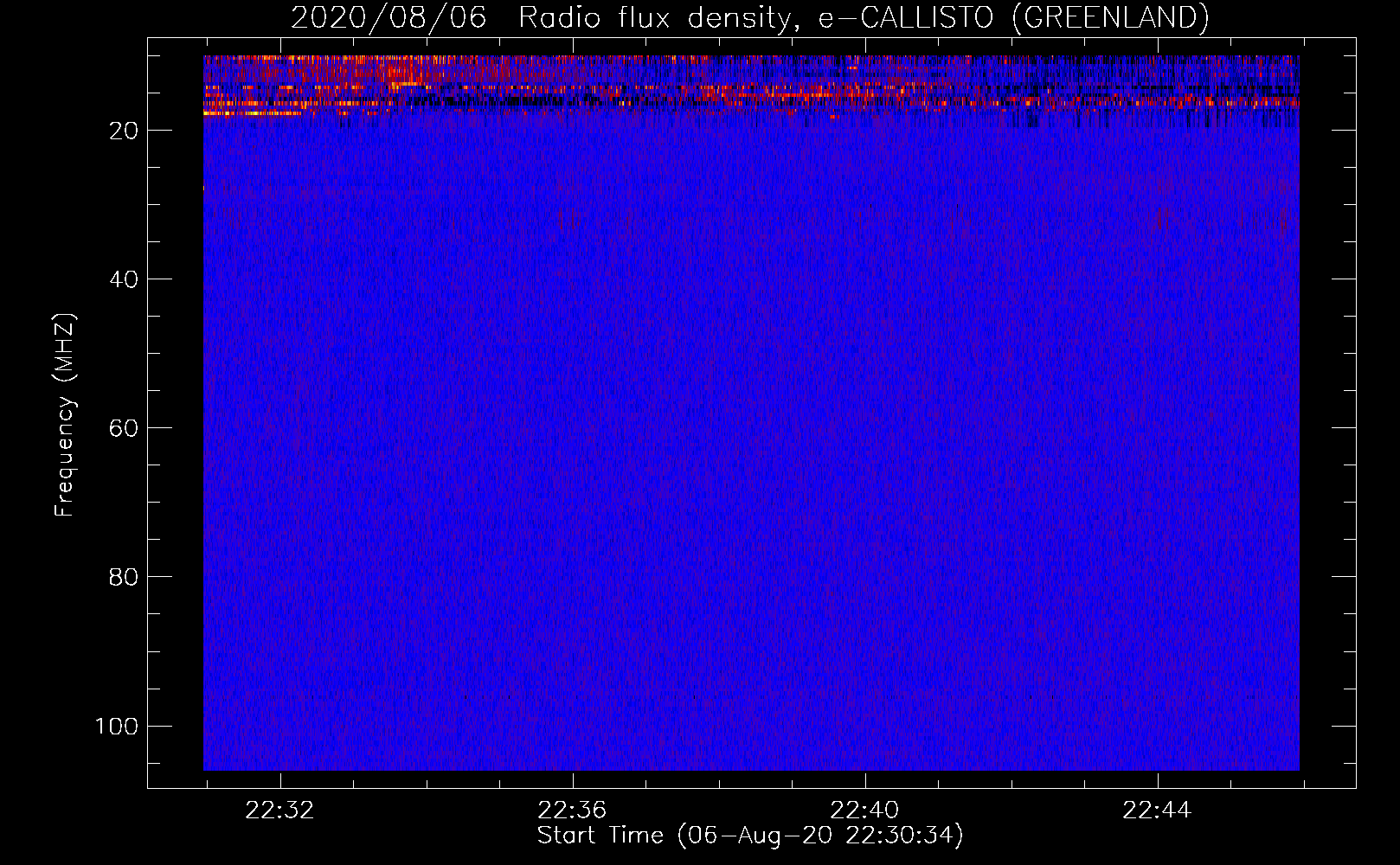Click the 100 frequency axis label
Image resolution: width=1400 pixels, height=865 pixels.
(117, 726)
